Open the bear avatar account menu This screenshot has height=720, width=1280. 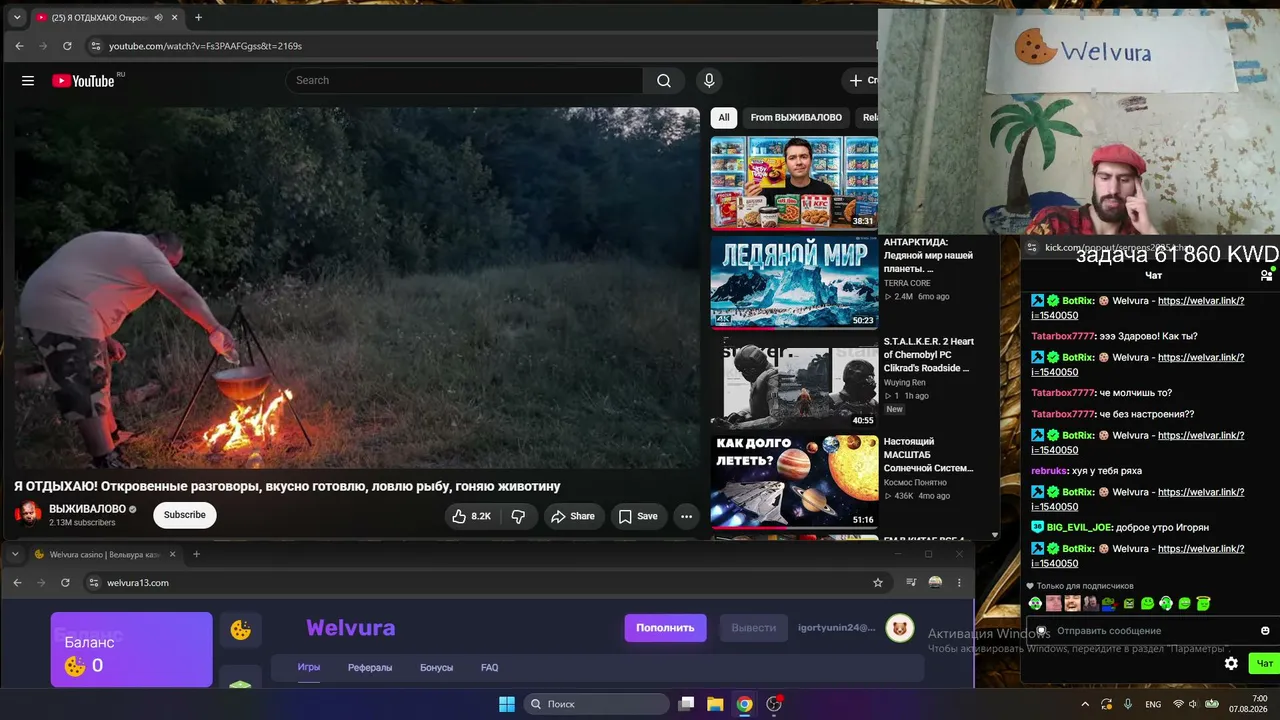point(900,628)
